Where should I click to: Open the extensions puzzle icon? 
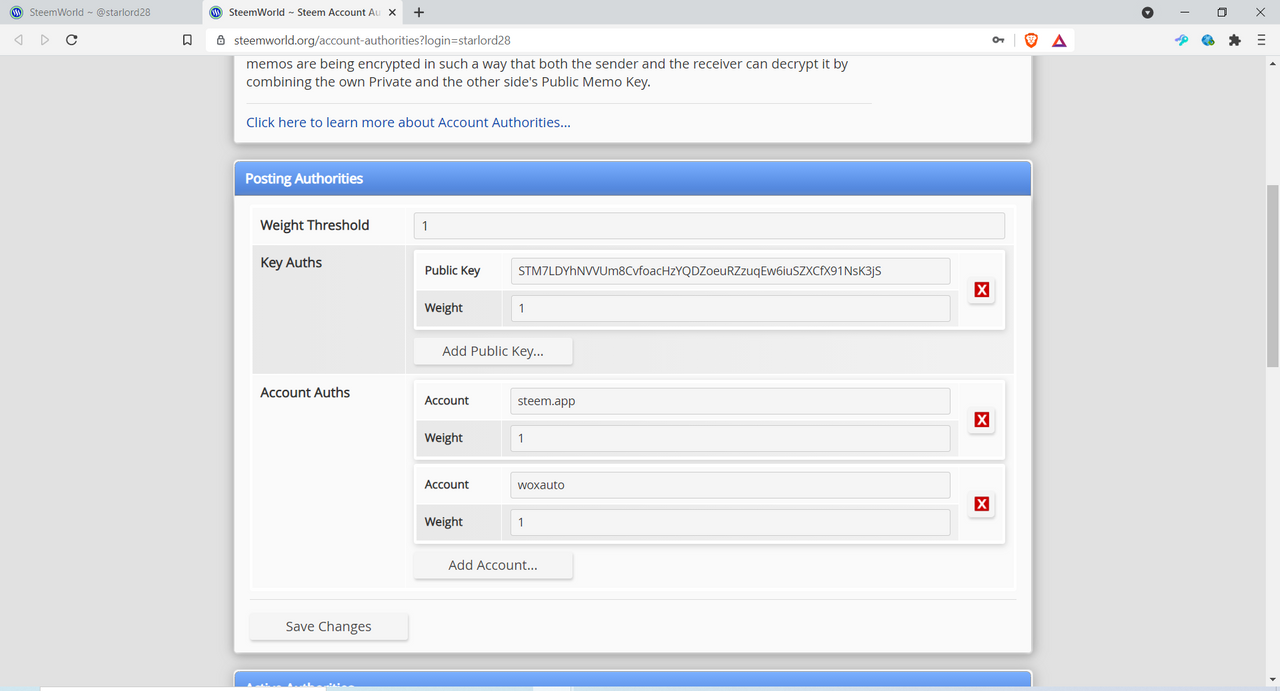[1235, 40]
